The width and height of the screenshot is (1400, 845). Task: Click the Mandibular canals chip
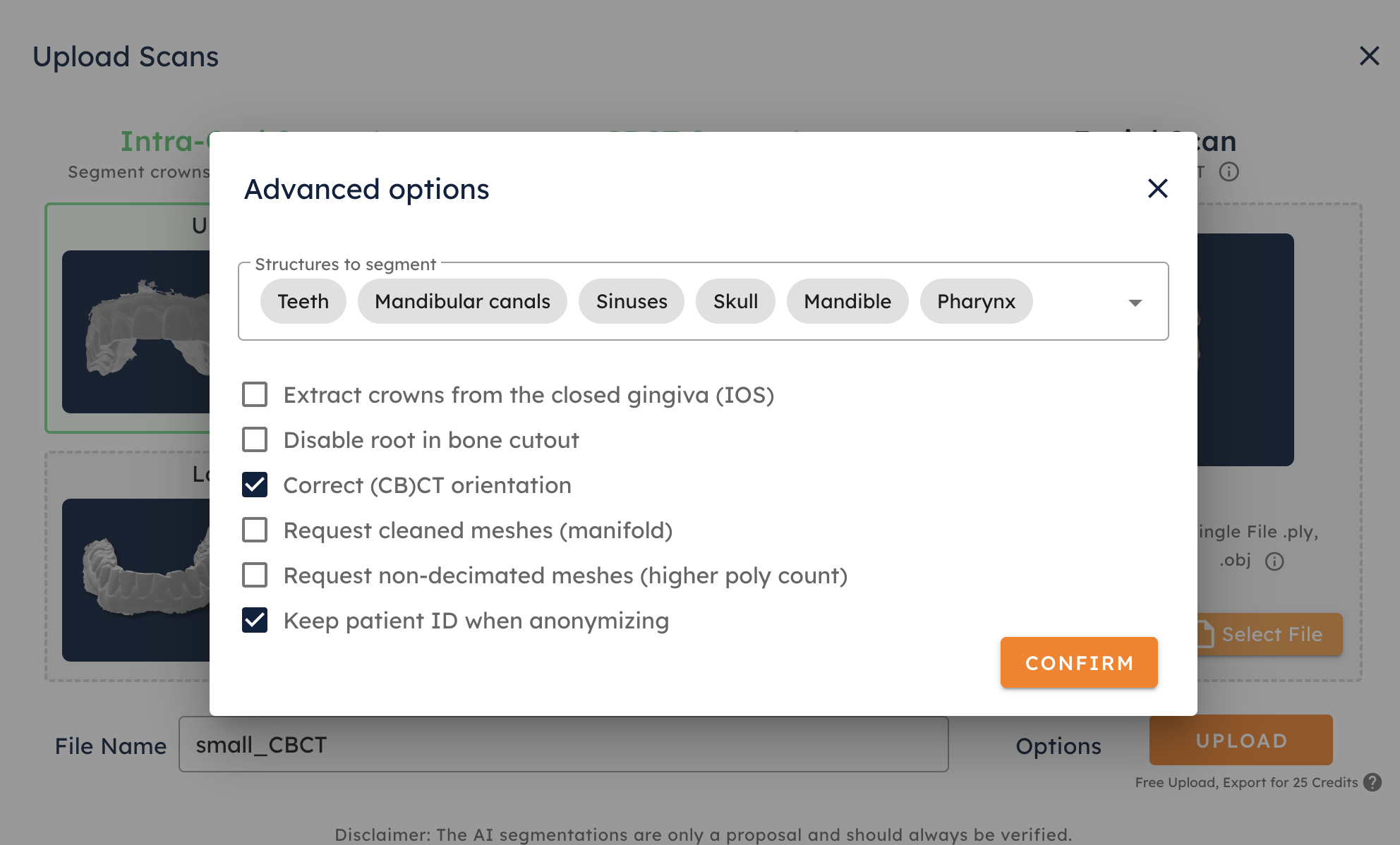point(462,302)
